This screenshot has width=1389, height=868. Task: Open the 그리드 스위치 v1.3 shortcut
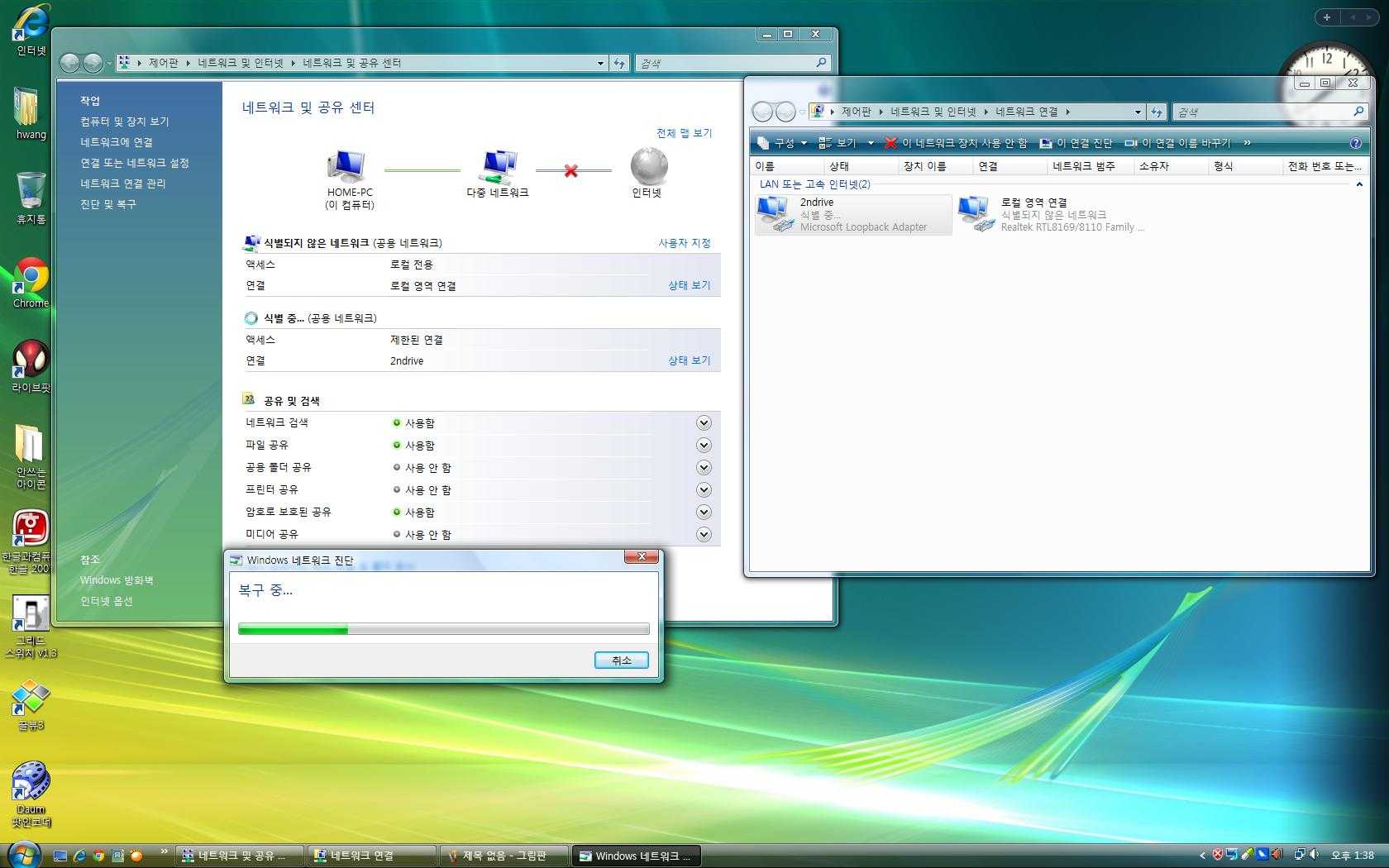click(31, 627)
